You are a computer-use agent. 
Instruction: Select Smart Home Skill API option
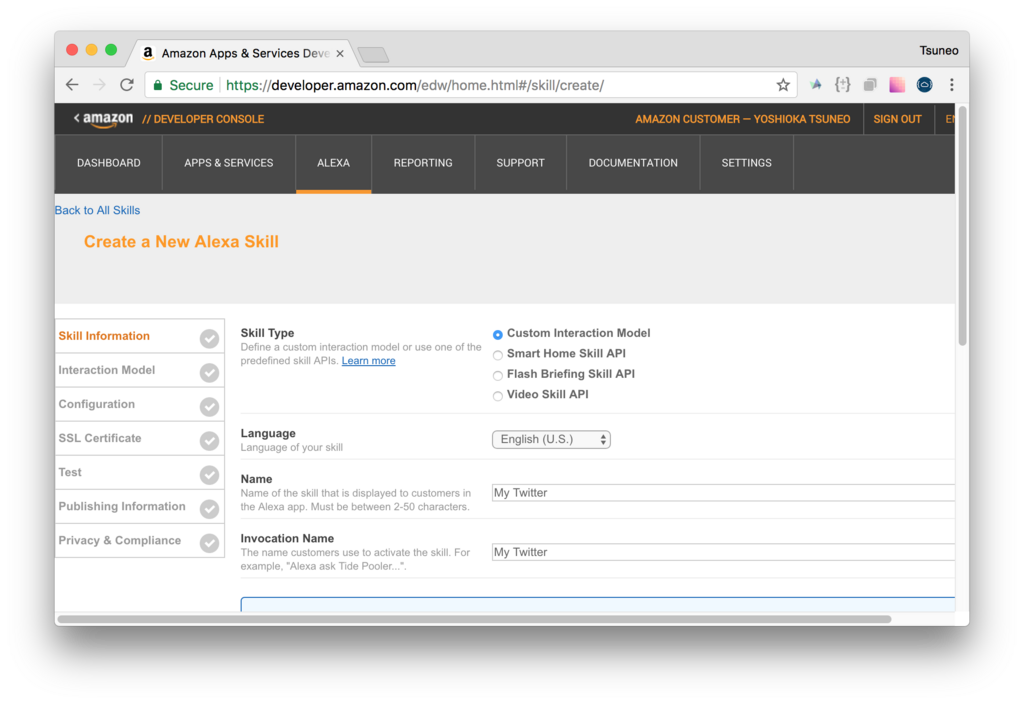tap(498, 355)
